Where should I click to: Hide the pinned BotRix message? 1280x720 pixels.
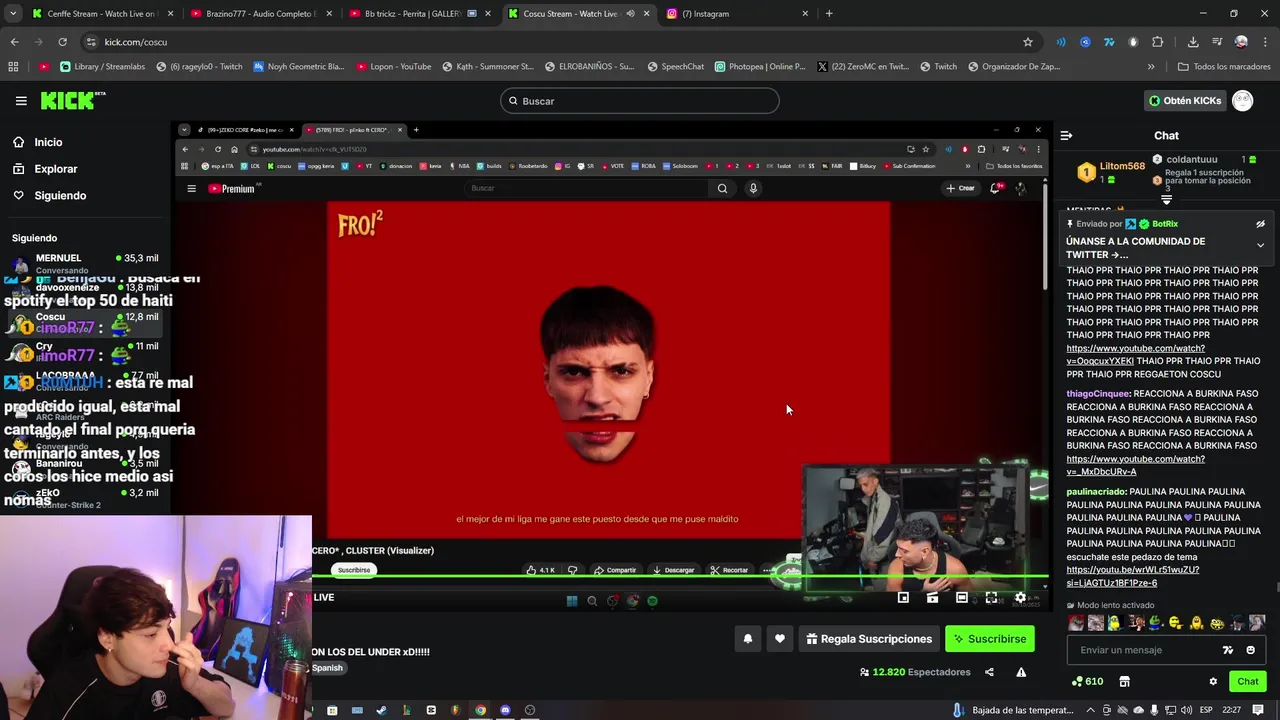pyautogui.click(x=1260, y=224)
